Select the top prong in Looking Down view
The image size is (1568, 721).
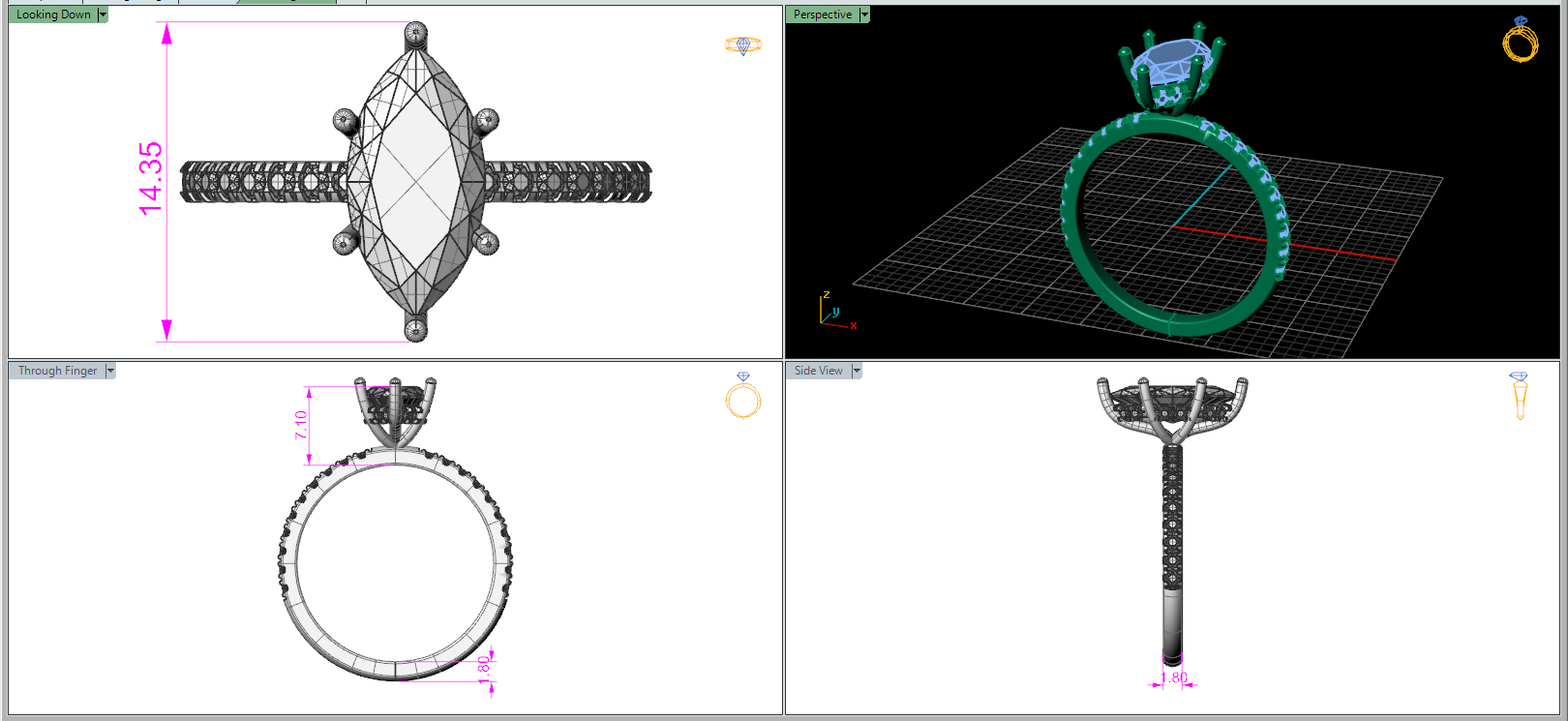point(416,34)
